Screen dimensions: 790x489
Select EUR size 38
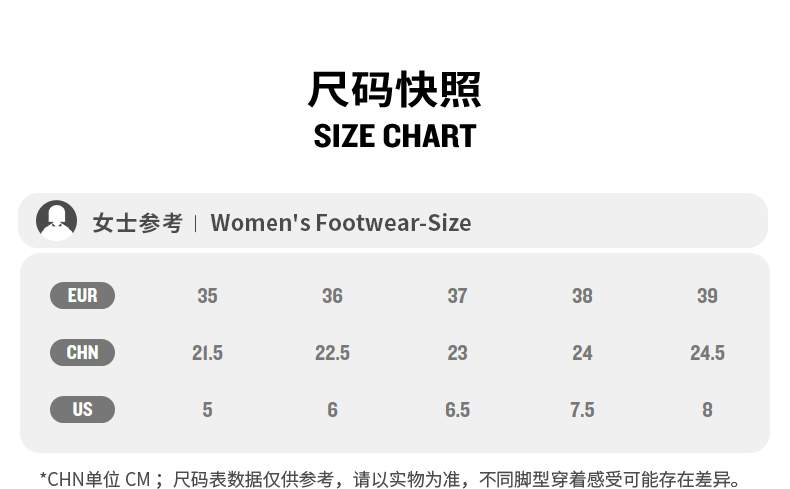click(582, 296)
